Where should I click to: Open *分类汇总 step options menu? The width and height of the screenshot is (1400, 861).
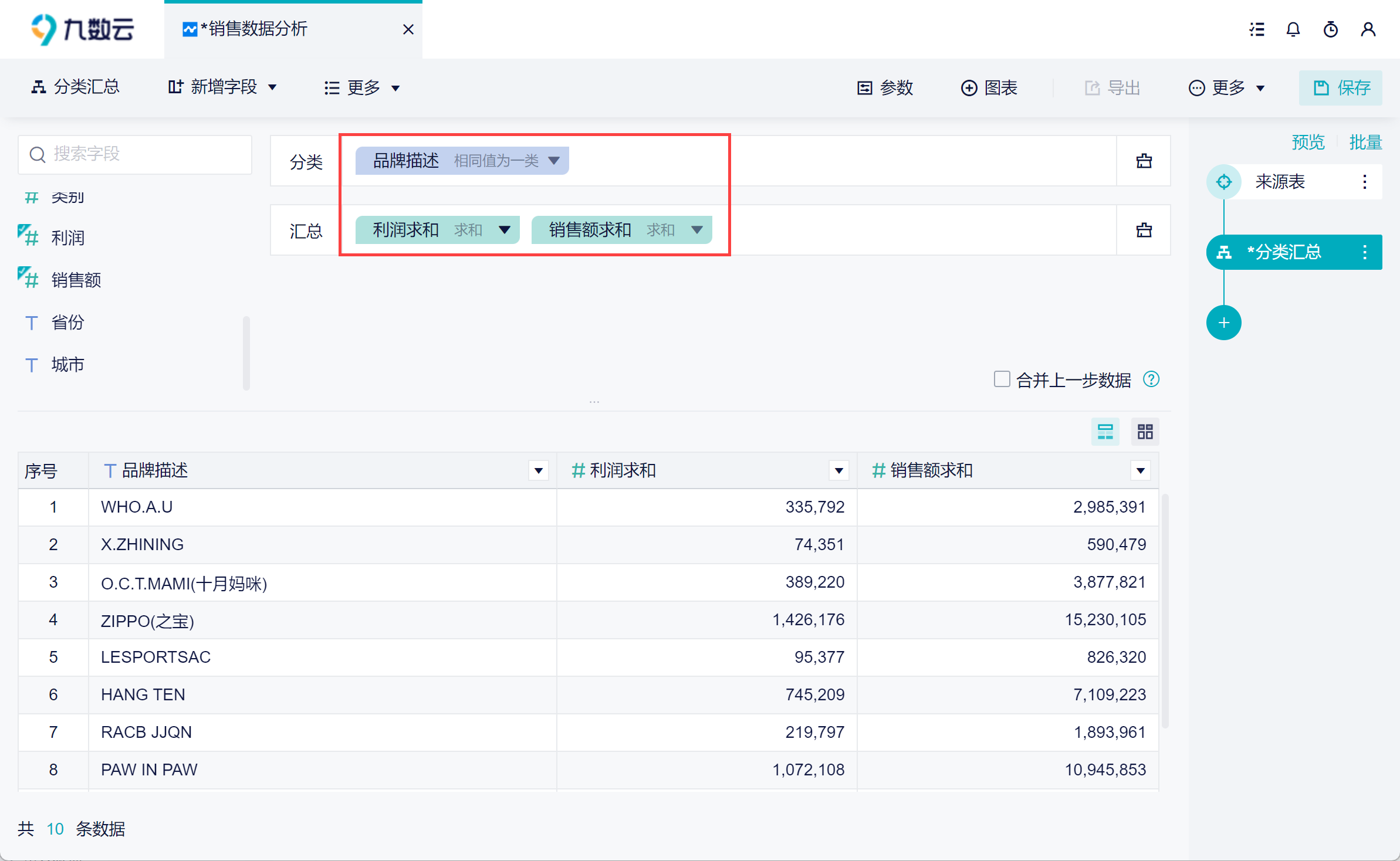(x=1365, y=252)
